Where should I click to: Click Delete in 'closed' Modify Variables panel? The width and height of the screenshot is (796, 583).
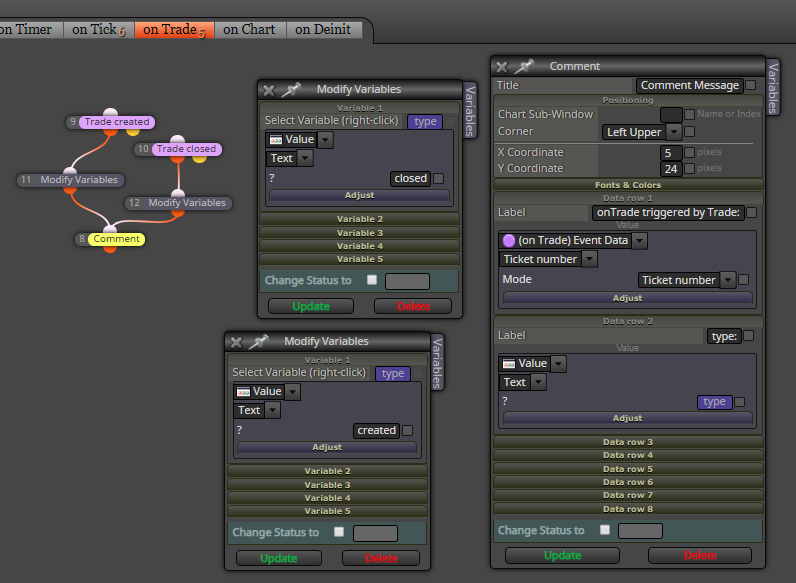[413, 306]
